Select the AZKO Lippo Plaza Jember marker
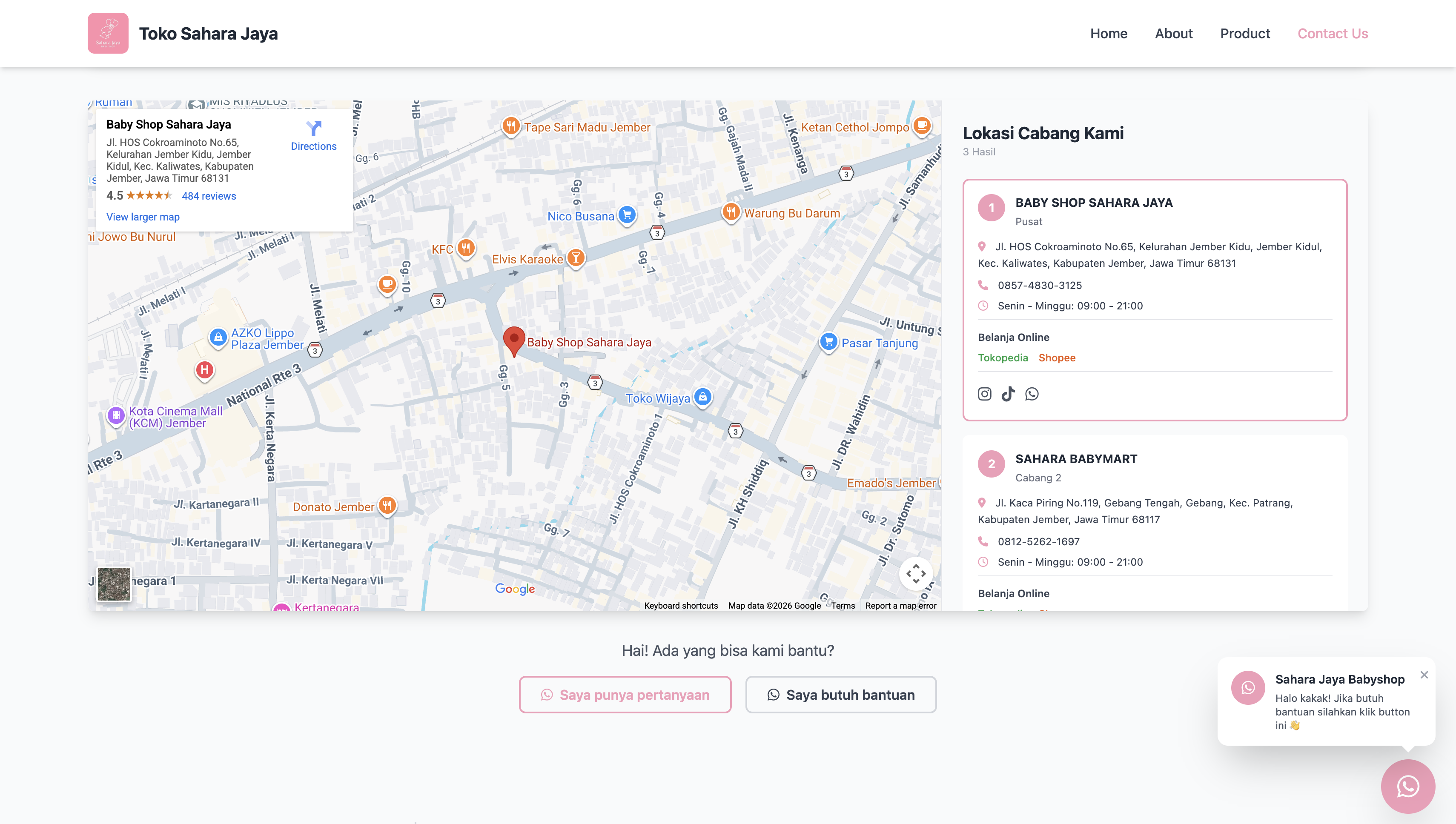This screenshot has width=1456, height=824. pyautogui.click(x=218, y=338)
